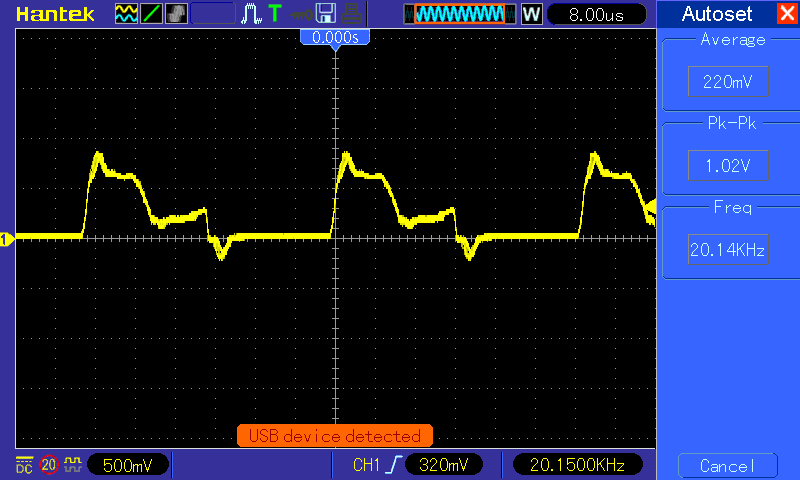Click the floppy disk save icon
800x480 pixels.
click(x=326, y=14)
